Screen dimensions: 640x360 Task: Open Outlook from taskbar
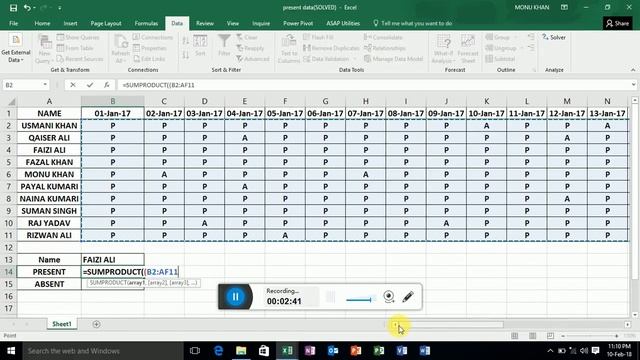(333, 351)
